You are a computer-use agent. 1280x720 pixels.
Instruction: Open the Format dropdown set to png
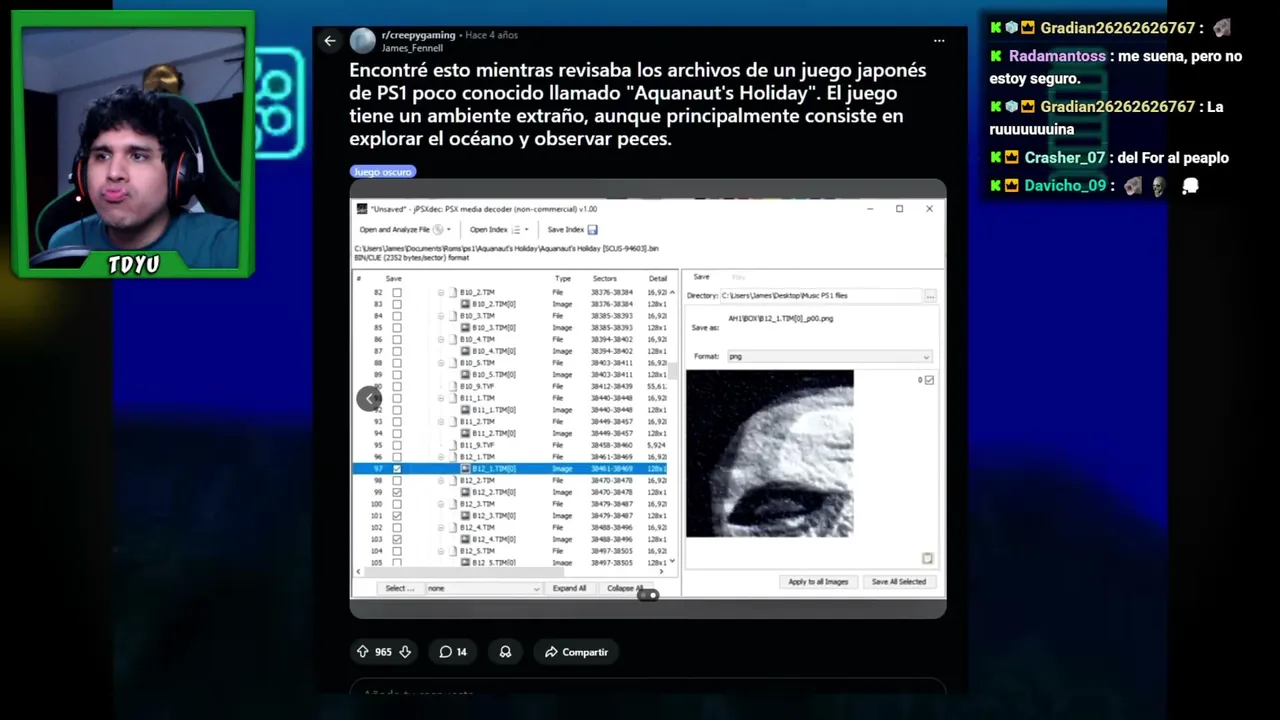[x=829, y=357]
